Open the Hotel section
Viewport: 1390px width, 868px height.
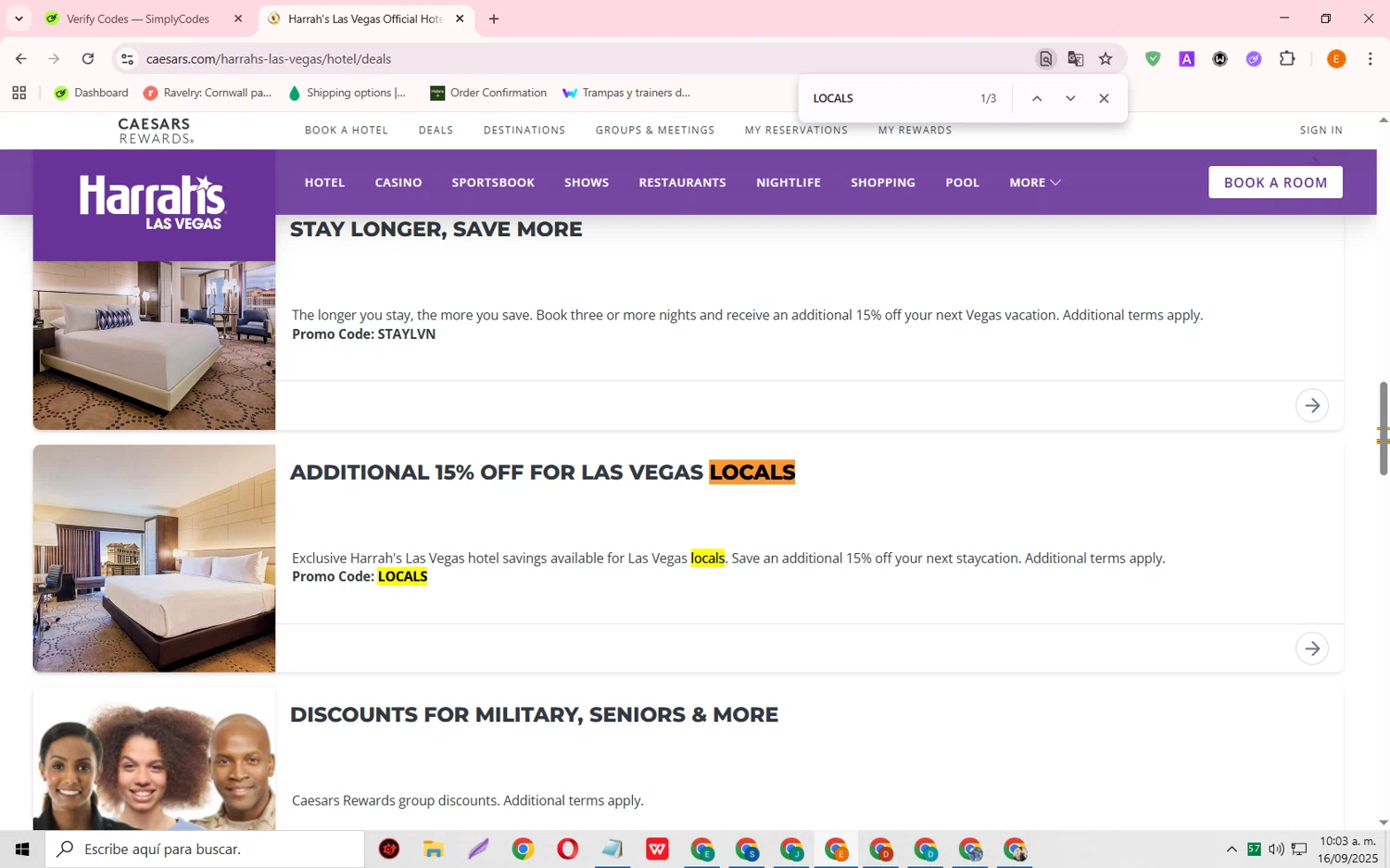(324, 182)
